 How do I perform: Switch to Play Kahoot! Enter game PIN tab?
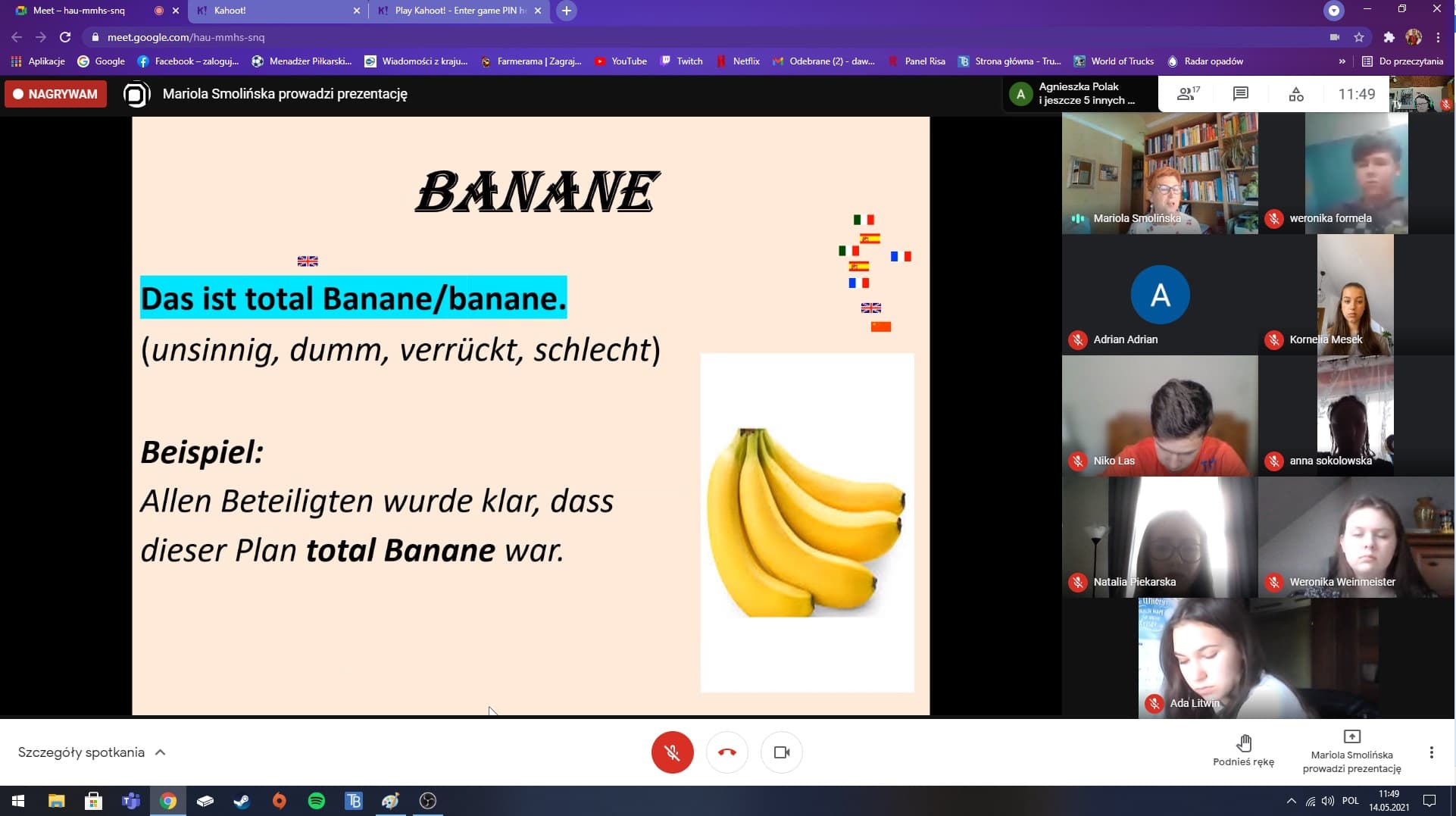(x=458, y=11)
